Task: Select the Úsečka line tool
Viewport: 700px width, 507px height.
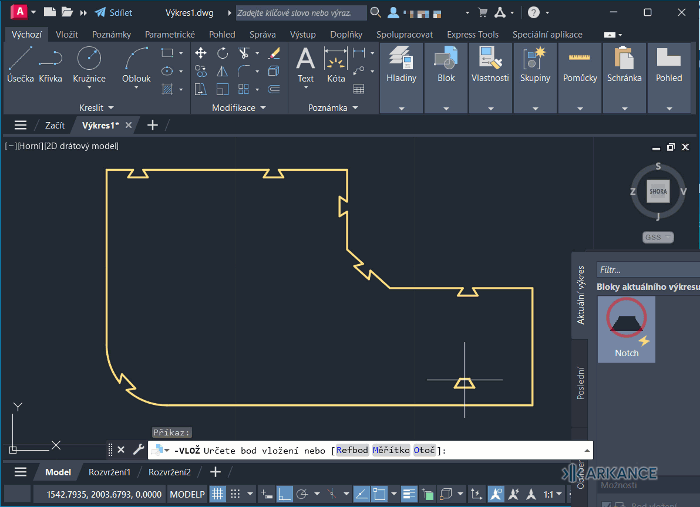Action: (x=21, y=65)
